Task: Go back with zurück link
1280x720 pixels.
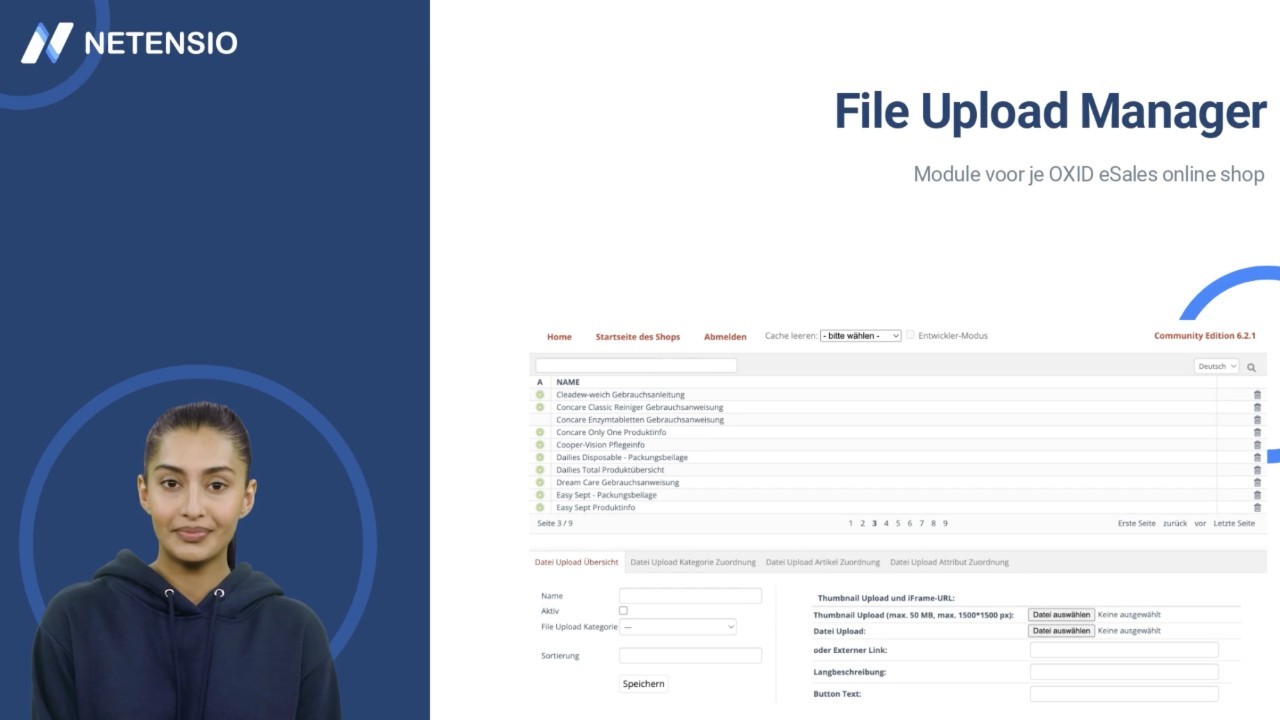Action: 1175,523
